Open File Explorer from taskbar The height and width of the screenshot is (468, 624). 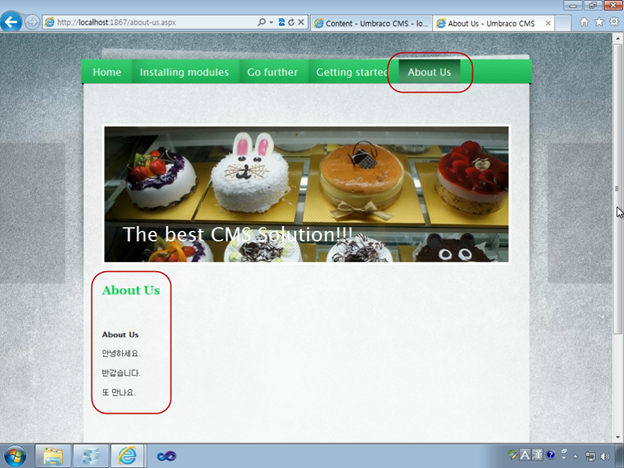53,456
